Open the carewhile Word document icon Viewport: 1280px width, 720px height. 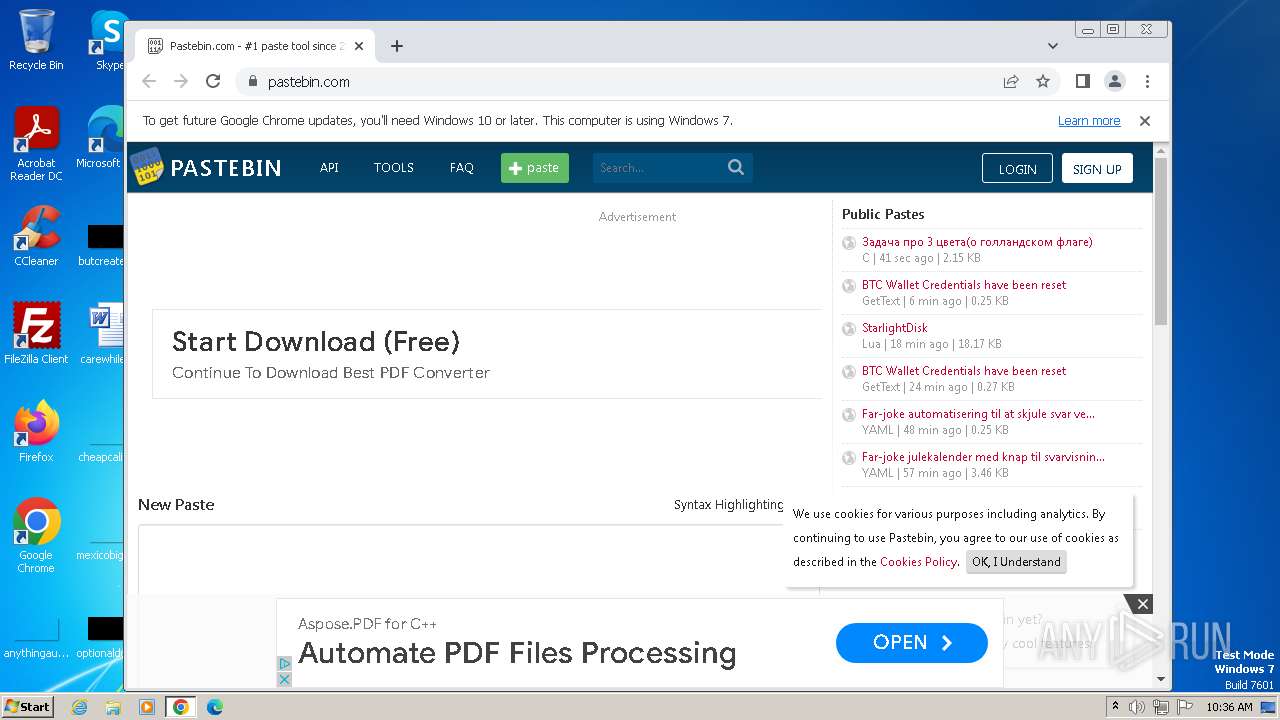coord(102,334)
